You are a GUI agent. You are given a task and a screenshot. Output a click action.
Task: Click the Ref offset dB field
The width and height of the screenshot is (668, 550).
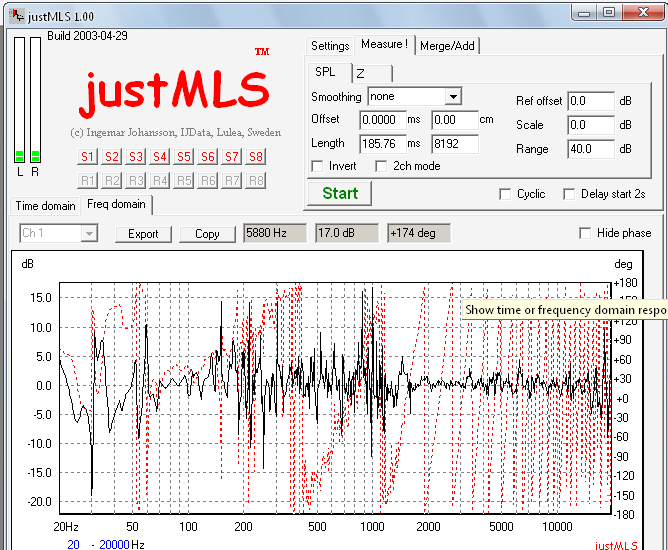[591, 101]
